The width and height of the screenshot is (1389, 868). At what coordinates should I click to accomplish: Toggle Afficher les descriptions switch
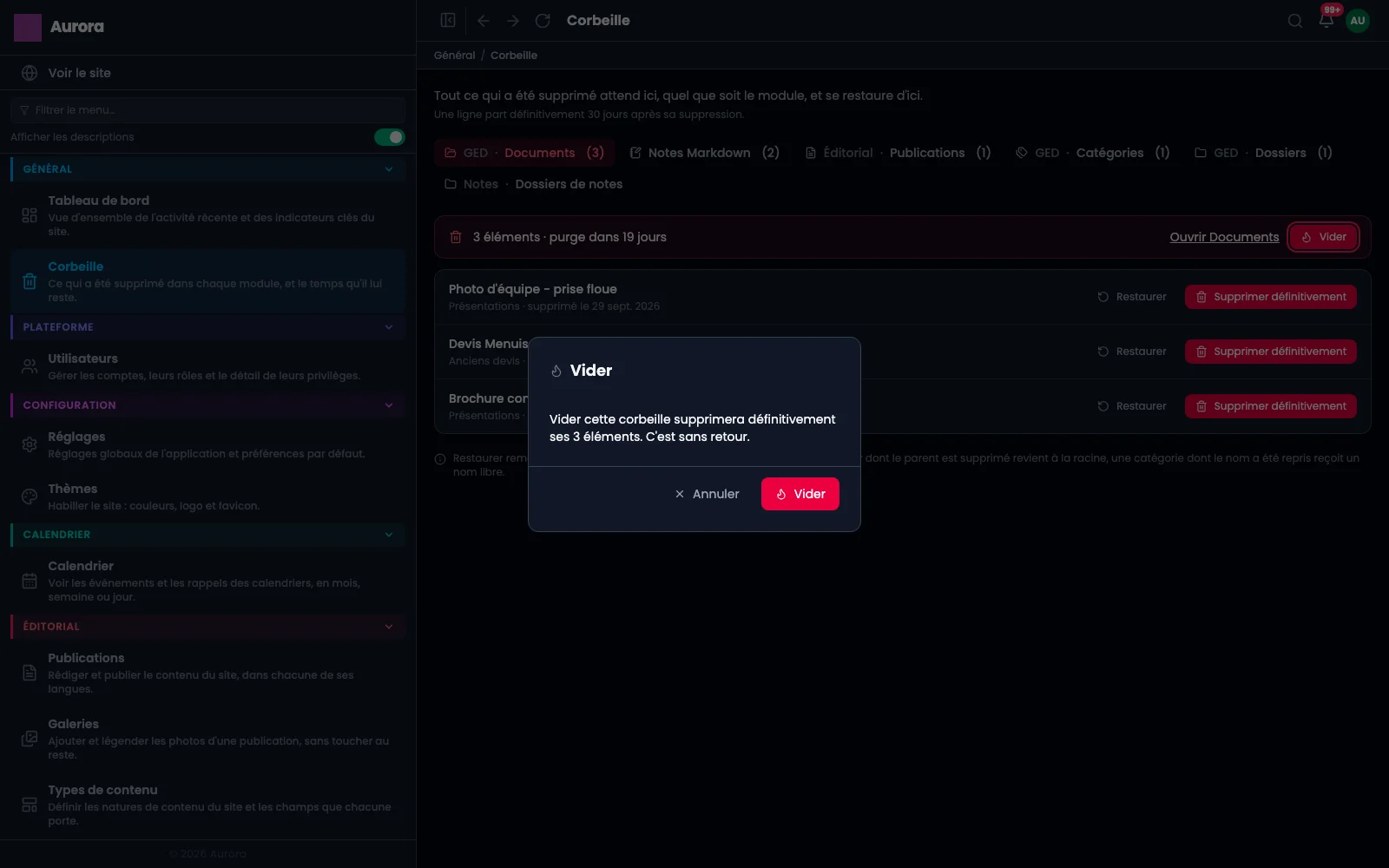(x=390, y=137)
